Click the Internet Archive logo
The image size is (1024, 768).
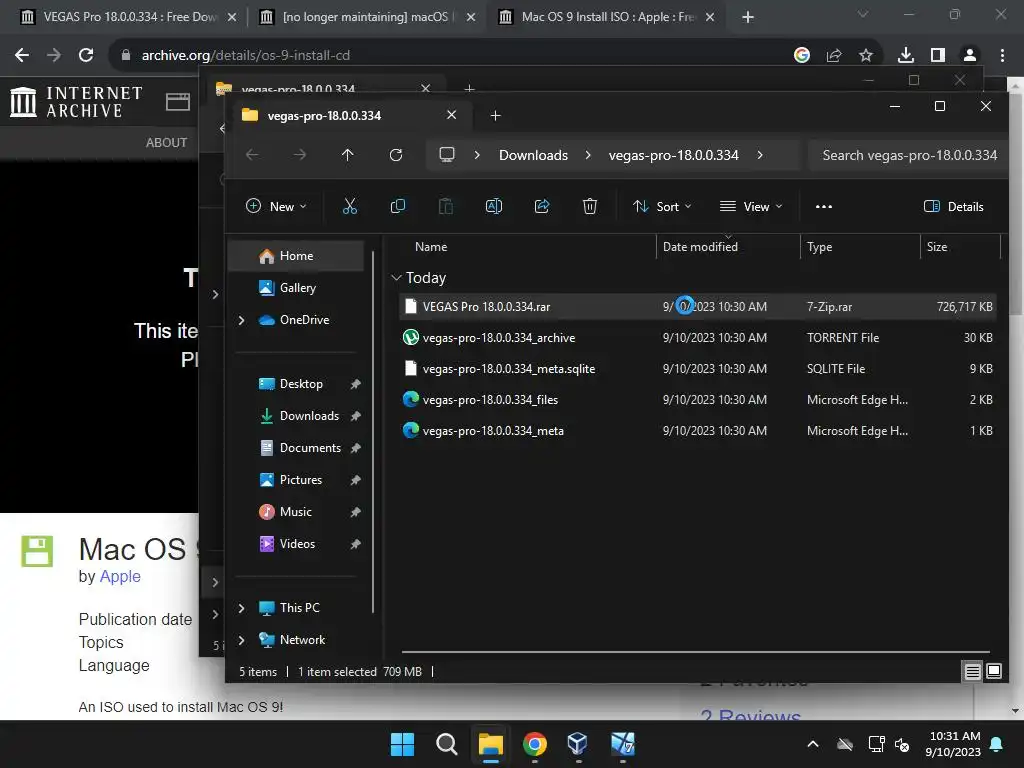click(x=76, y=102)
